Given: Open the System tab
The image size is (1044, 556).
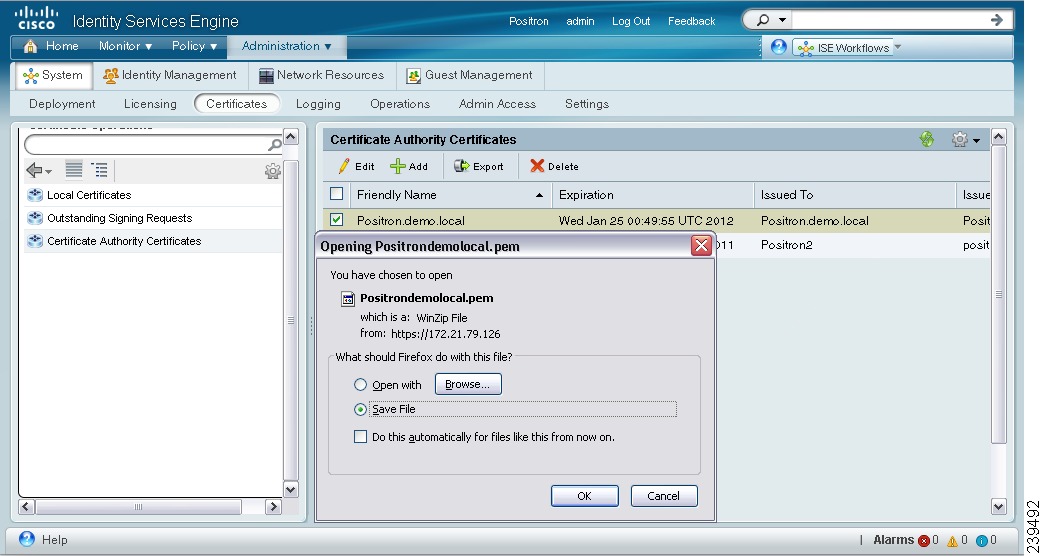Looking at the screenshot, I should click(x=53, y=75).
